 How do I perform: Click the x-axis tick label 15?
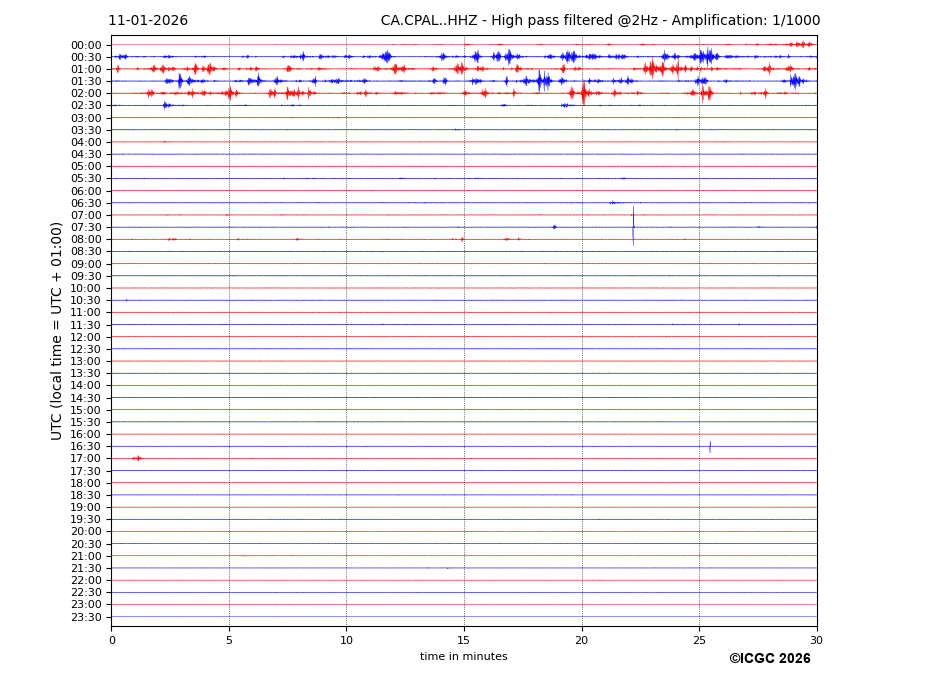point(464,640)
